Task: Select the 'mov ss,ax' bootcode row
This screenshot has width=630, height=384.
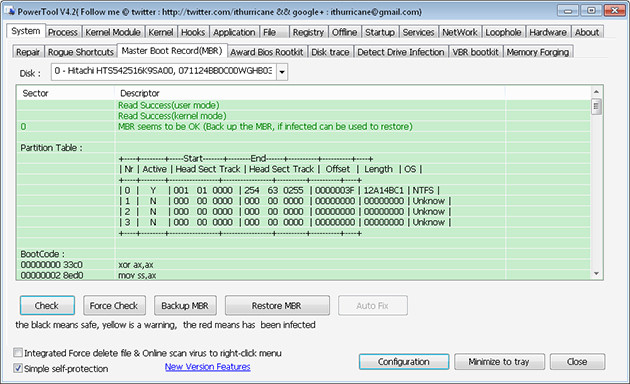Action: click(303, 275)
